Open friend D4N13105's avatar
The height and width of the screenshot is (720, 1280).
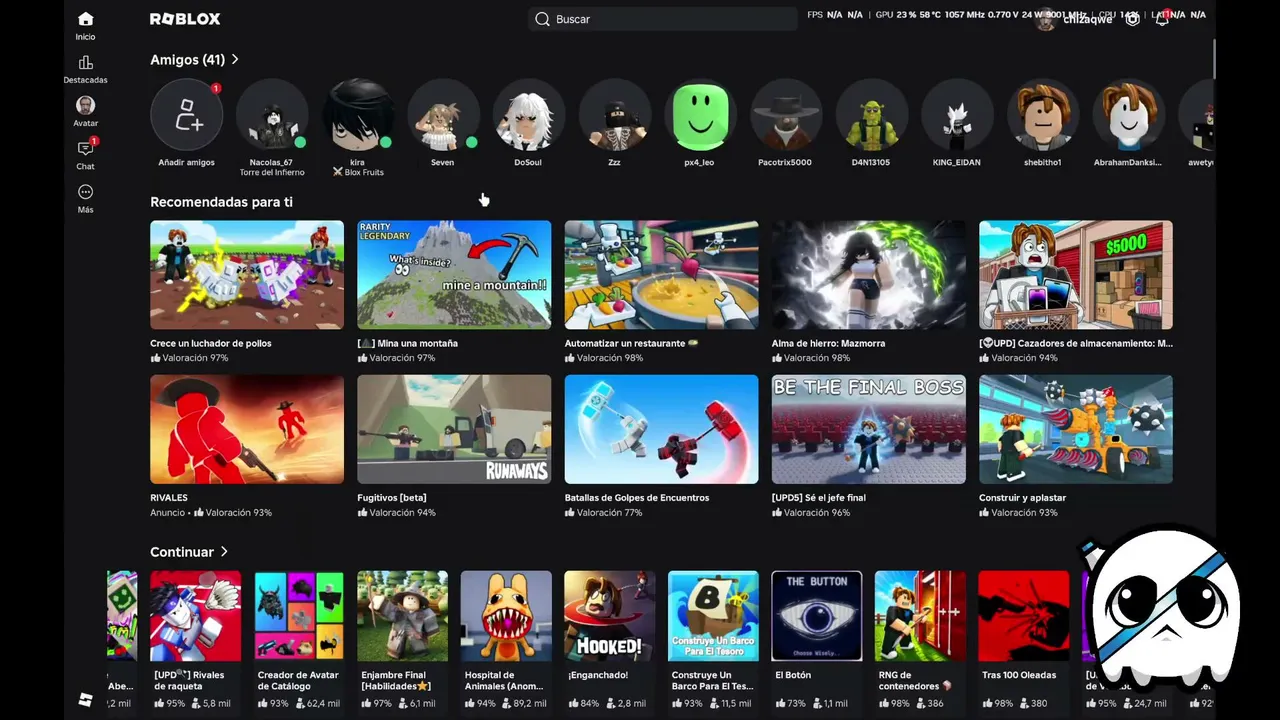[x=871, y=115]
